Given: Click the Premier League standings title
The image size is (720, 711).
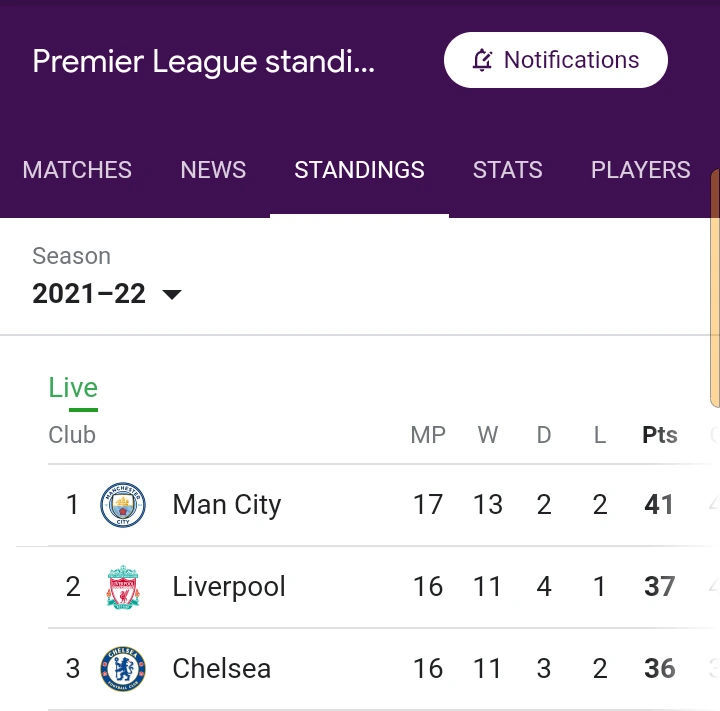Looking at the screenshot, I should (x=203, y=61).
